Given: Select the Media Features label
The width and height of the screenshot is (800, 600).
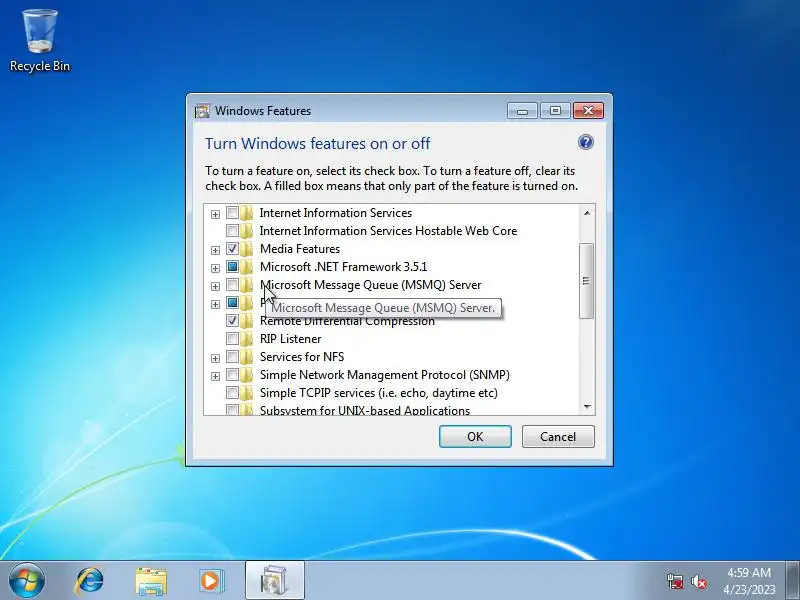Looking at the screenshot, I should 300,249.
